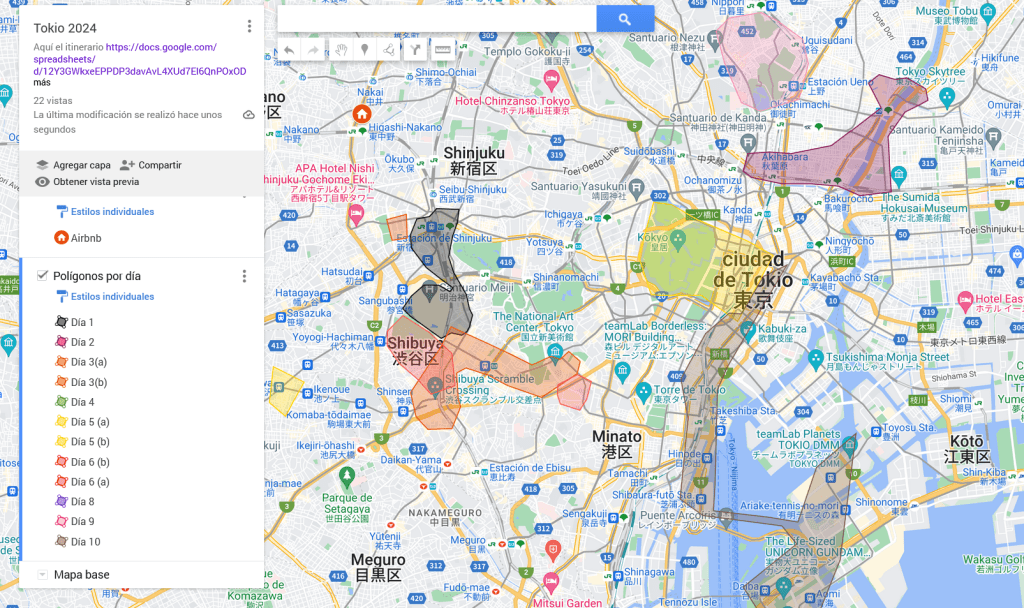Expand the Mapa base dropdown arrow
This screenshot has height=608, width=1024.
tap(42, 574)
